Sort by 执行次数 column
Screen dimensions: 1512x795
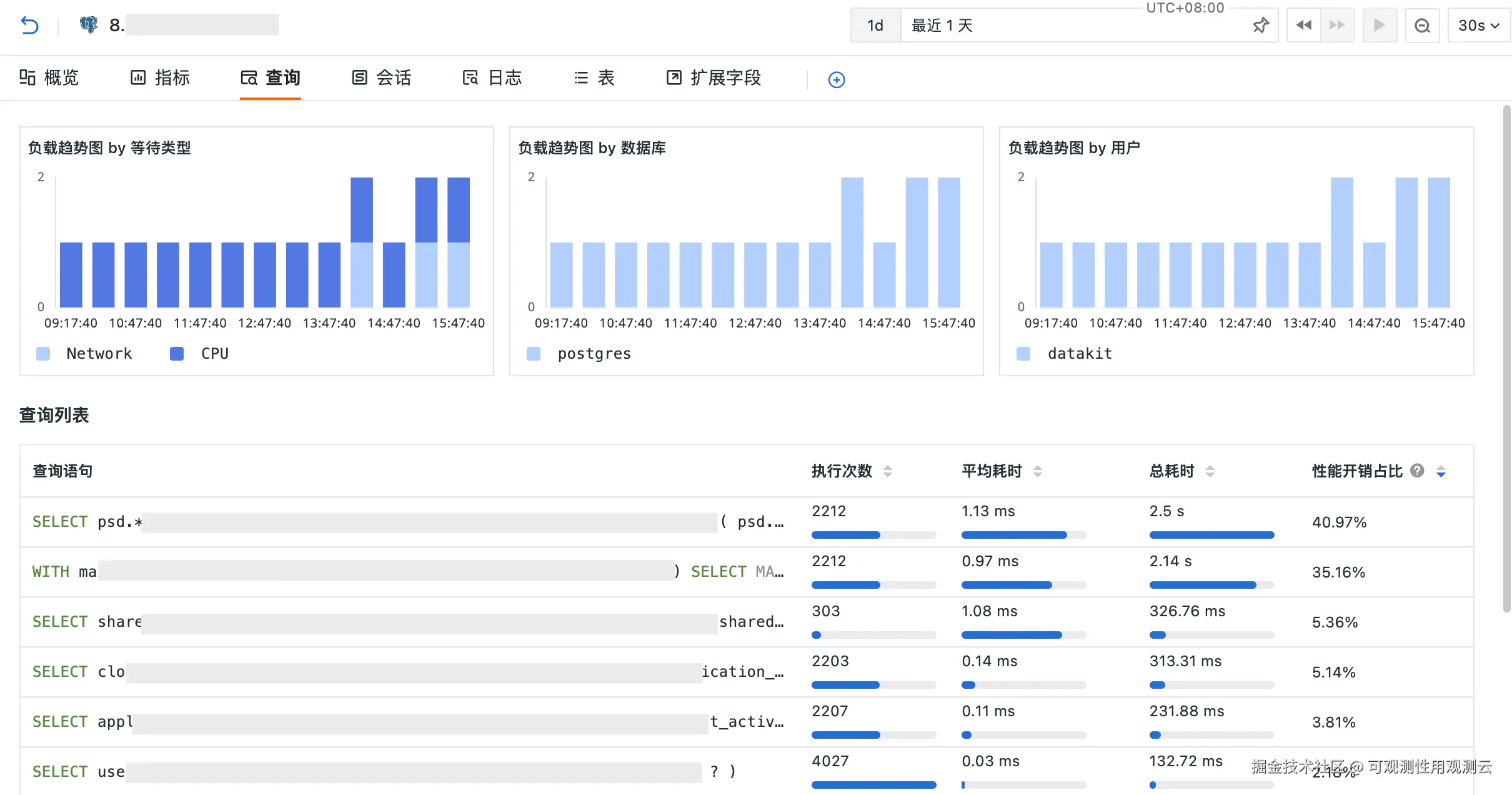pyautogui.click(x=887, y=471)
